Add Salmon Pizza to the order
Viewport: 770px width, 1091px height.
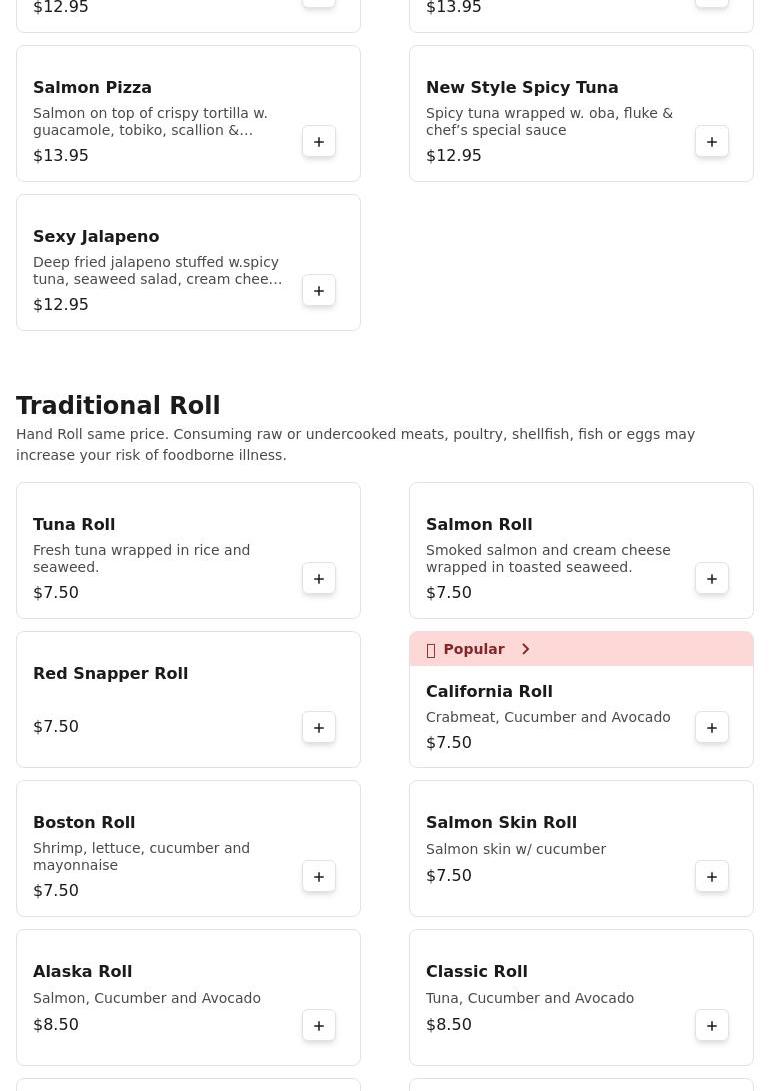point(319,142)
